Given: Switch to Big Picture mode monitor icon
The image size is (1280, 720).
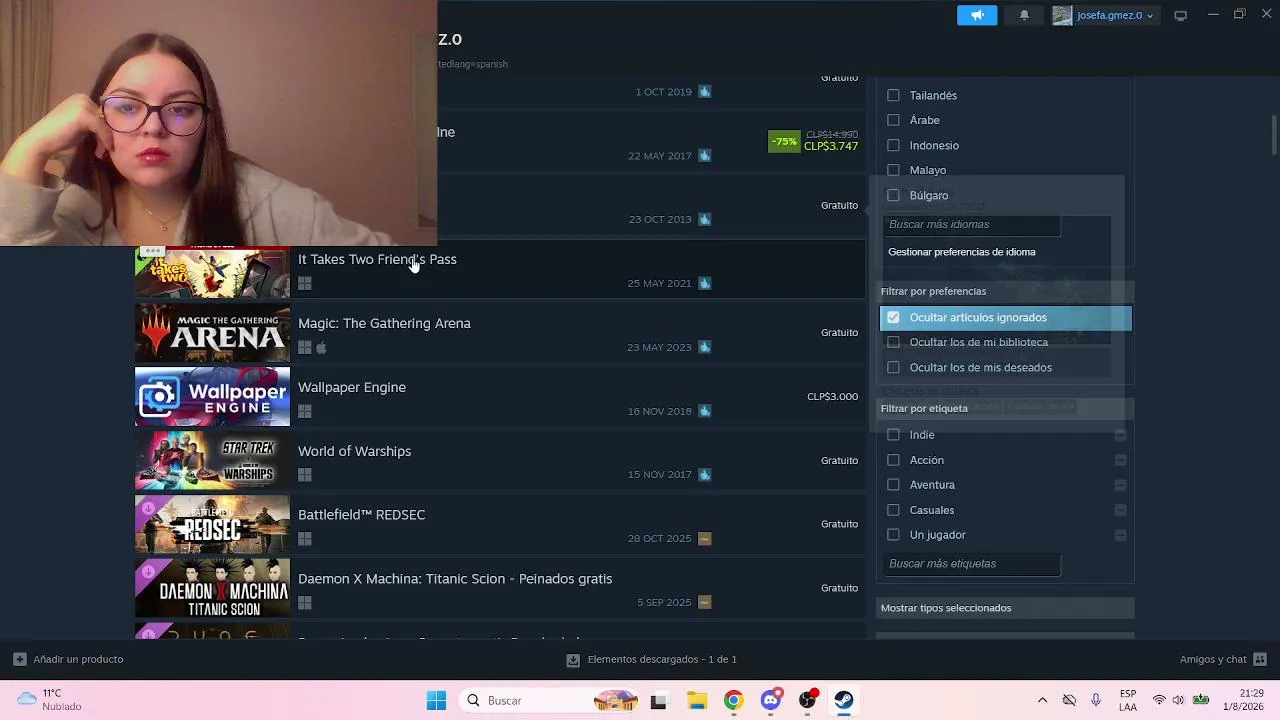Looking at the screenshot, I should click(x=1180, y=15).
